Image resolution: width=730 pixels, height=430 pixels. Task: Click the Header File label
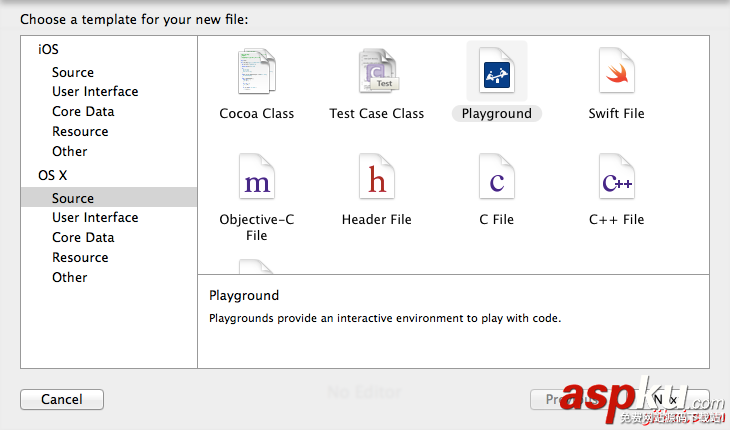pyautogui.click(x=377, y=219)
